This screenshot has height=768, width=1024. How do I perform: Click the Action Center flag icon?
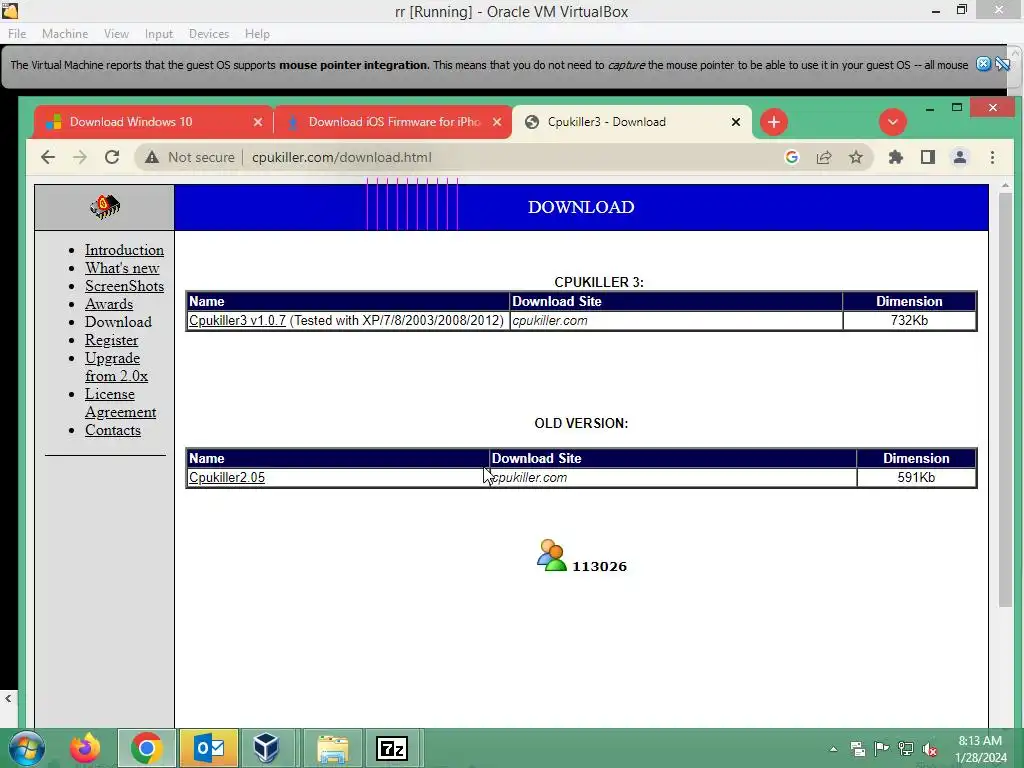pos(882,749)
